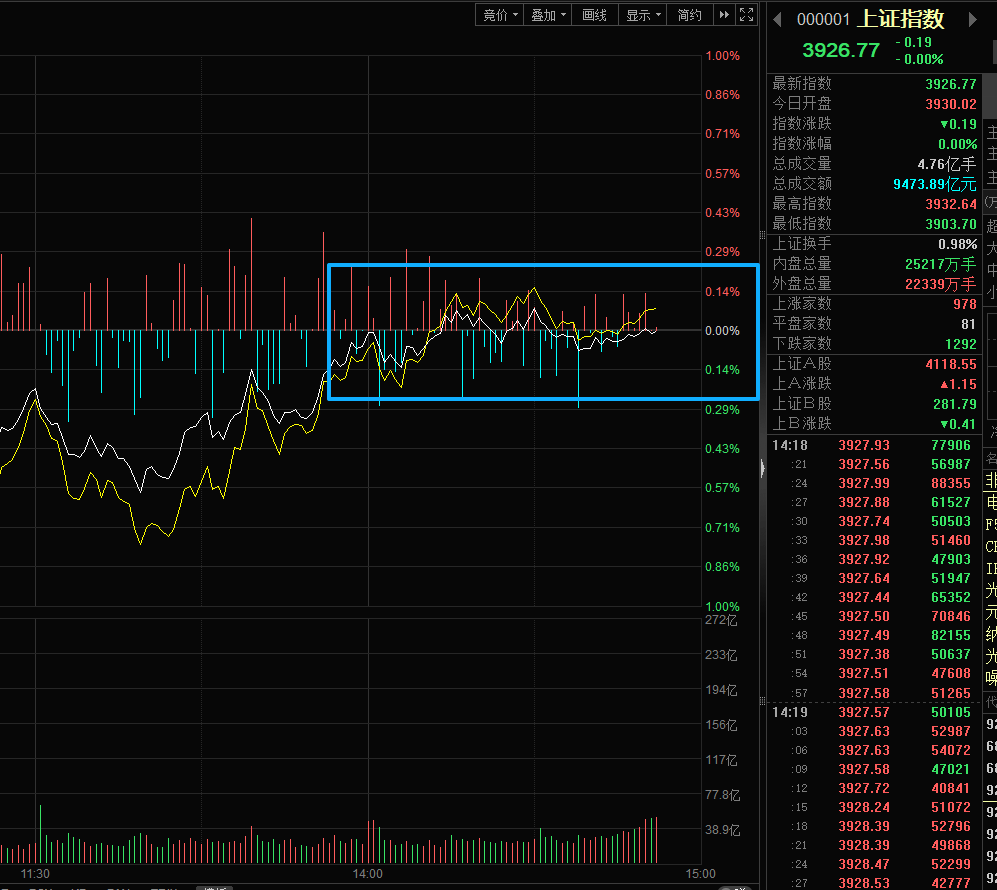Screen dimensions: 997x890
Task: Click the 画线 drawing button
Action: pos(595,15)
